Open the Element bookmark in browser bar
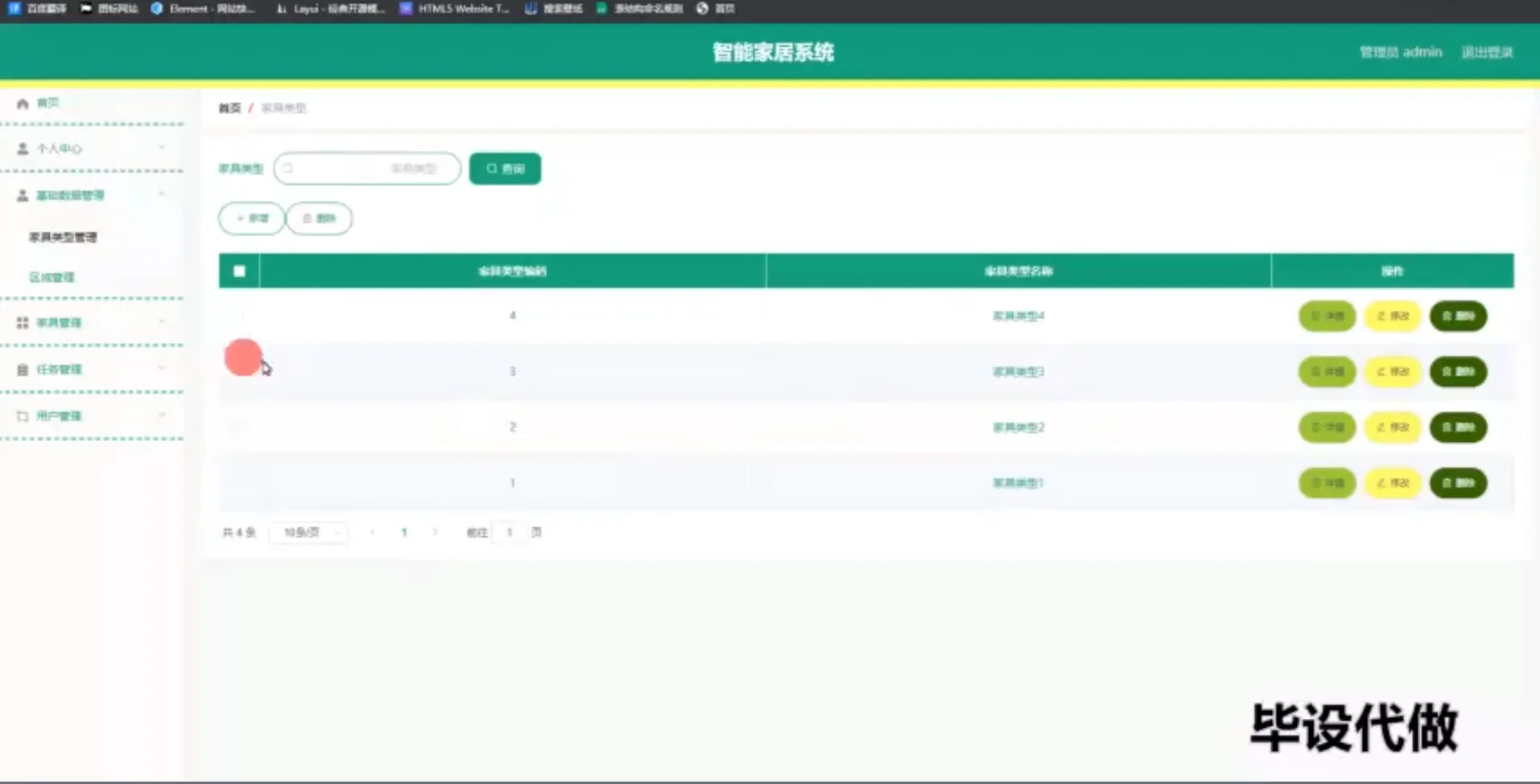 coord(204,9)
